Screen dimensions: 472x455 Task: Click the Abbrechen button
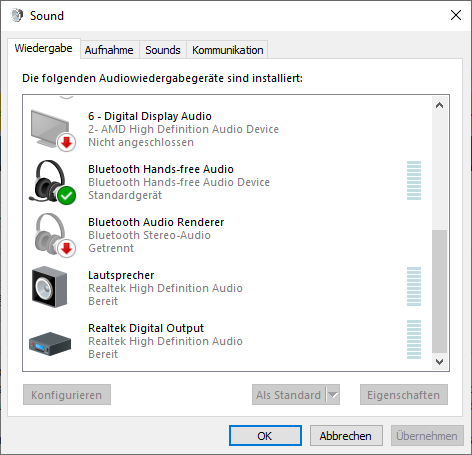point(346,436)
